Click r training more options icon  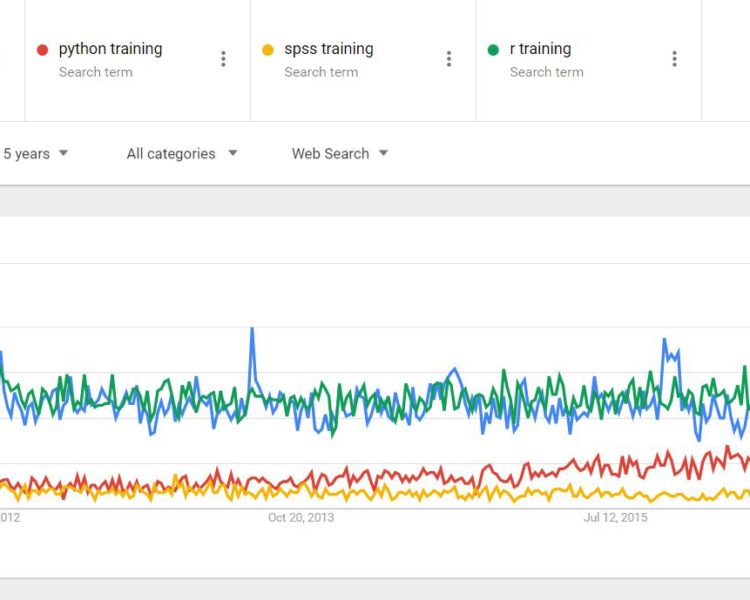click(675, 59)
